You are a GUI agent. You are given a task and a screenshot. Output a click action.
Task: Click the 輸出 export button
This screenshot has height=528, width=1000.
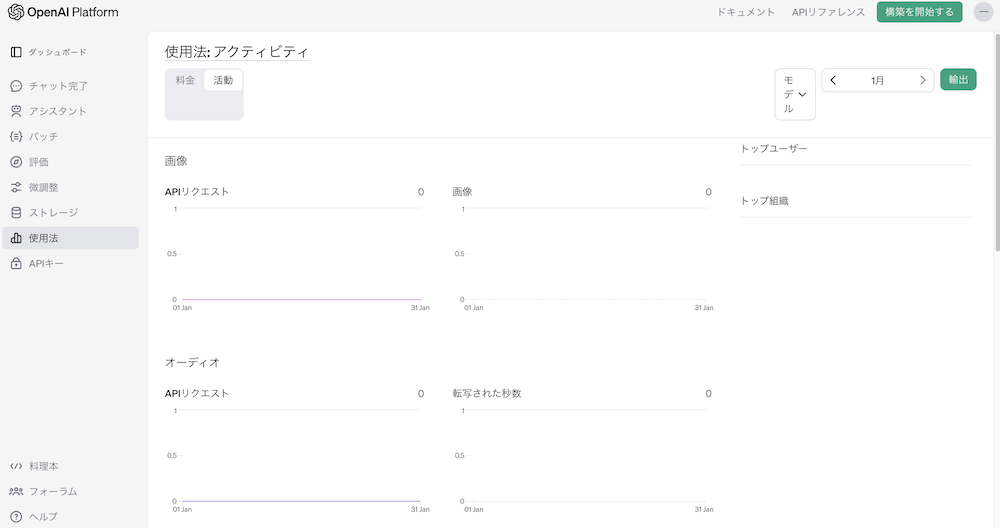pyautogui.click(x=958, y=80)
